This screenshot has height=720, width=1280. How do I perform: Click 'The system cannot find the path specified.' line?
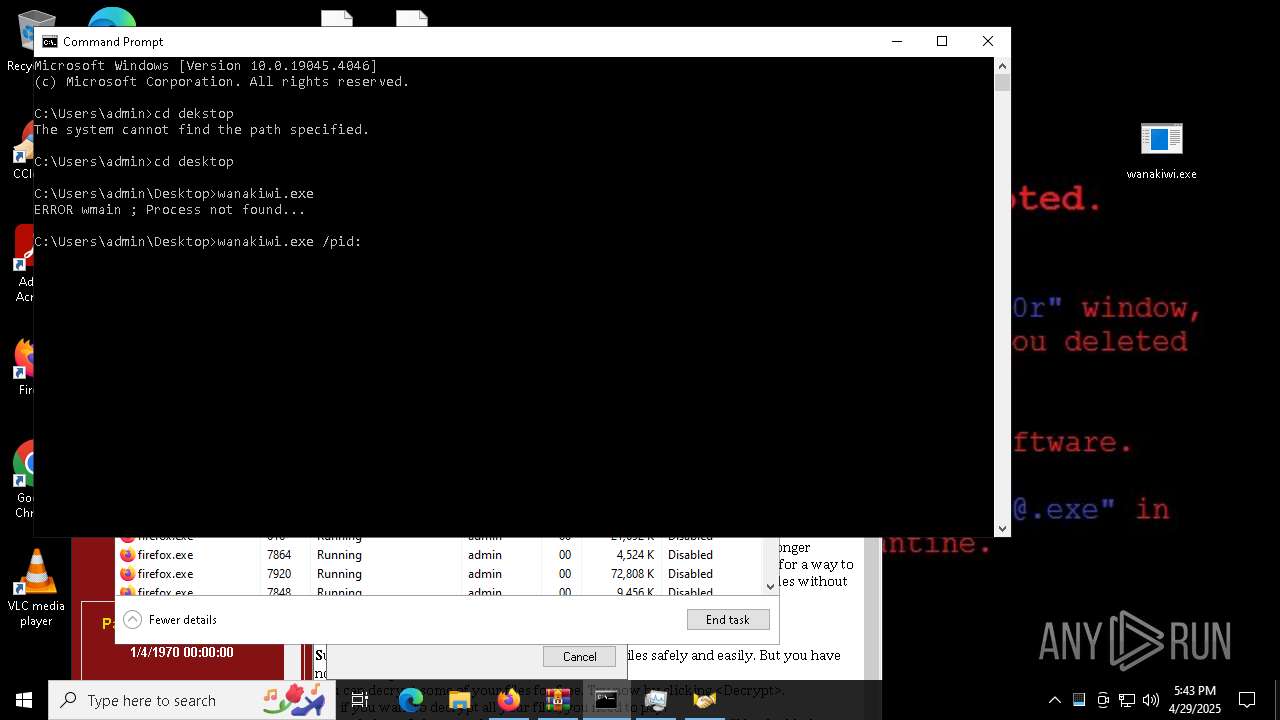(202, 130)
